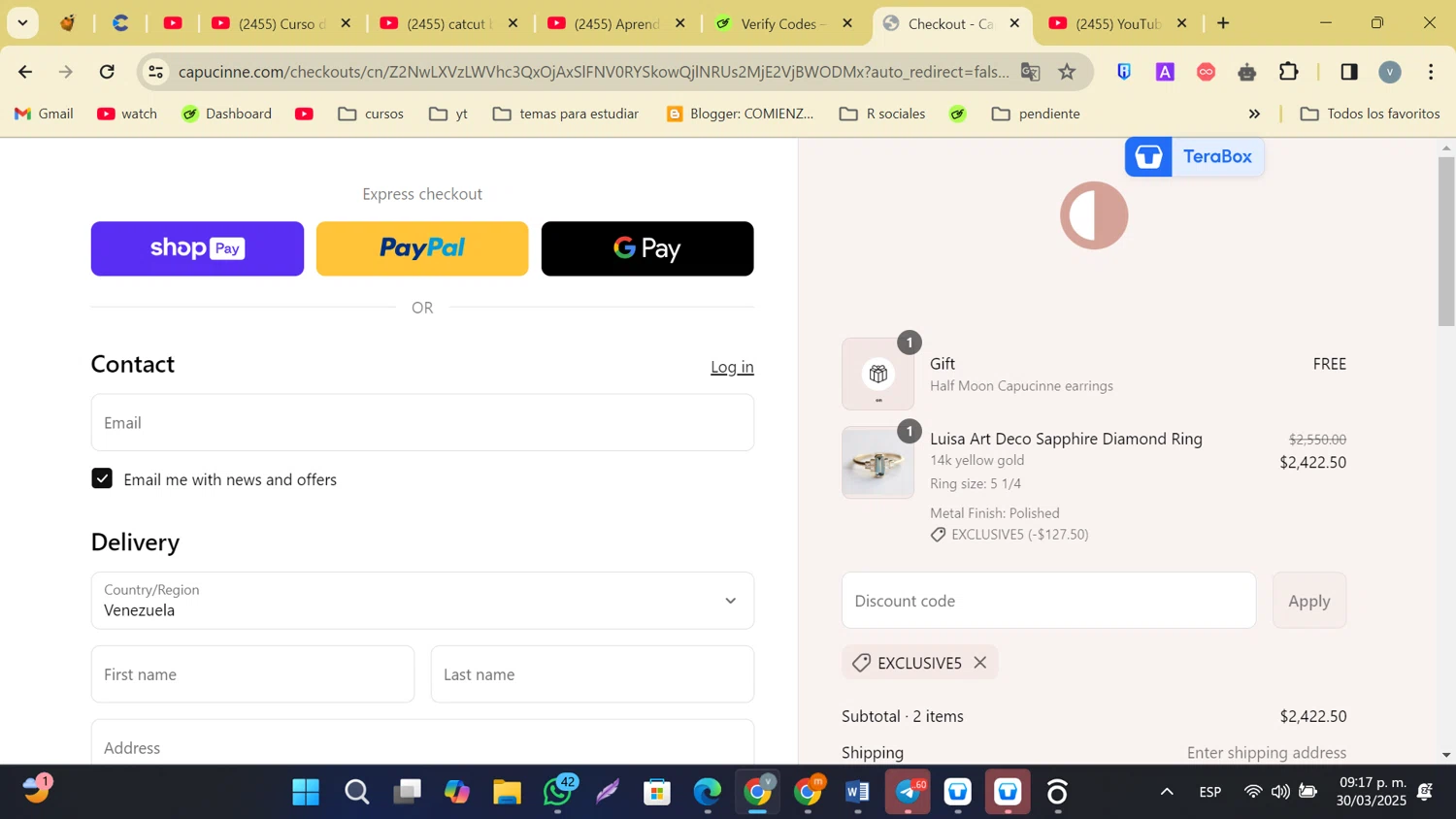Open Word from taskbar
This screenshot has height=819, width=1456.
(x=857, y=793)
